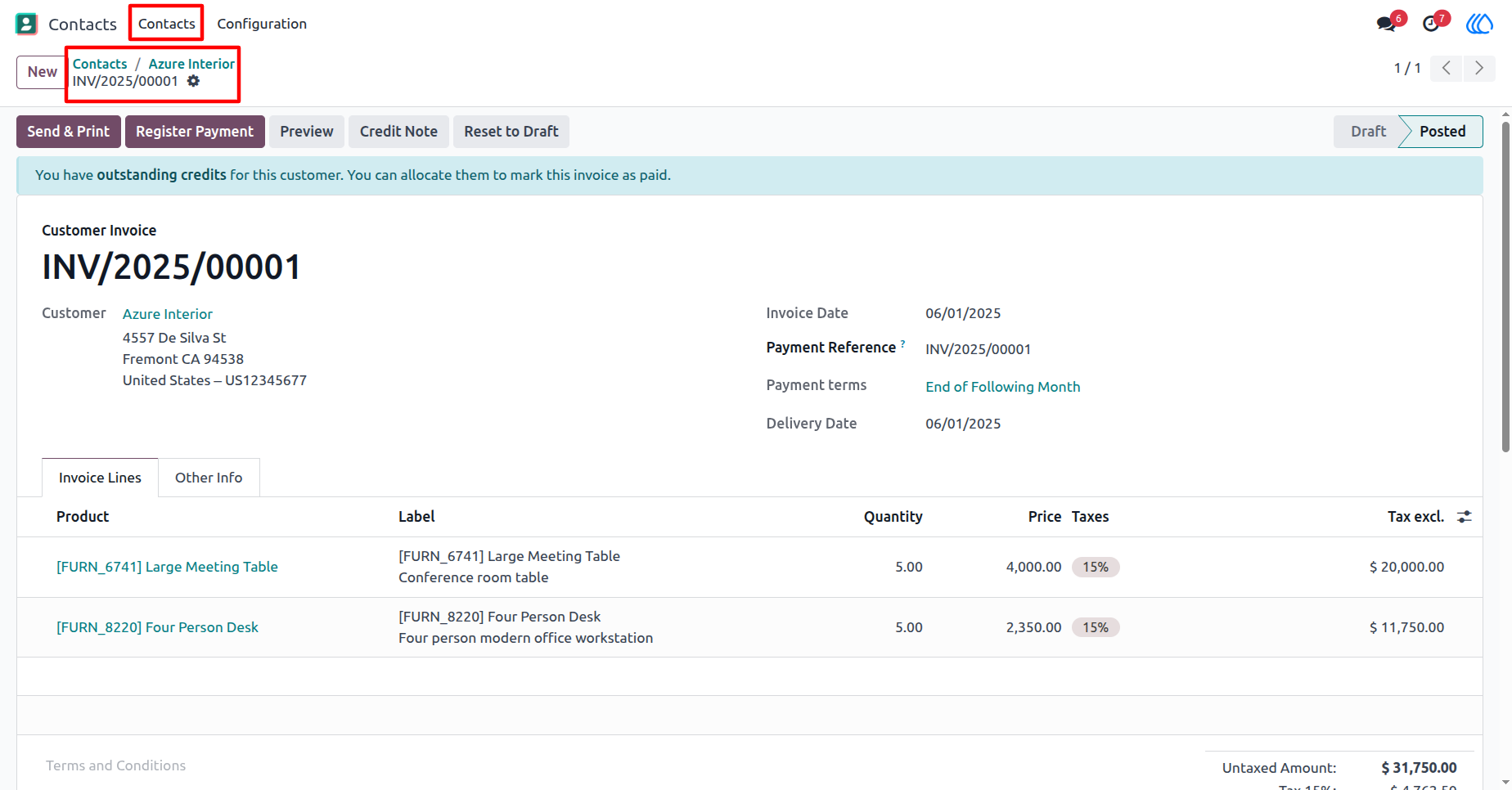Click the 1 / 1 pager counter

click(x=1407, y=68)
